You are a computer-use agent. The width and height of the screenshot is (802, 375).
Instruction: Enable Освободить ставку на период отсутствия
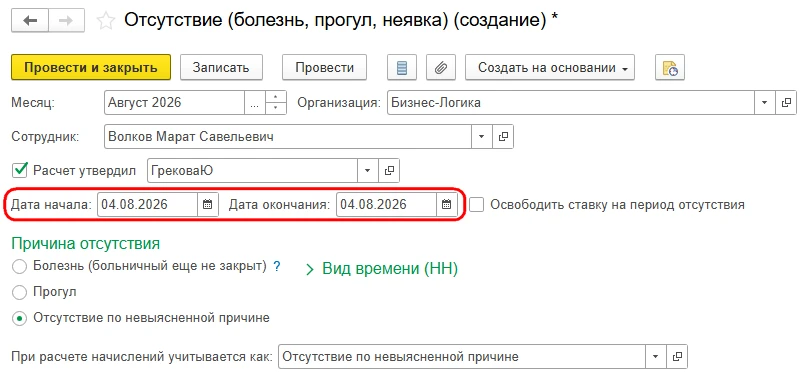tap(477, 205)
